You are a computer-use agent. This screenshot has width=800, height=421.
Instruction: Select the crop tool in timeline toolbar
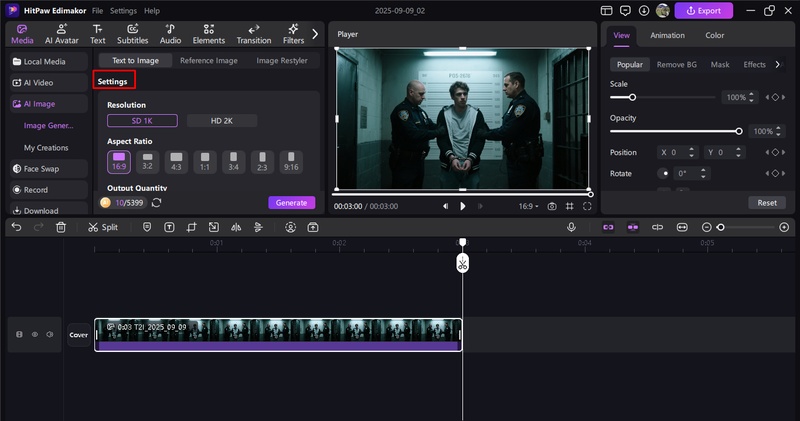pos(191,227)
